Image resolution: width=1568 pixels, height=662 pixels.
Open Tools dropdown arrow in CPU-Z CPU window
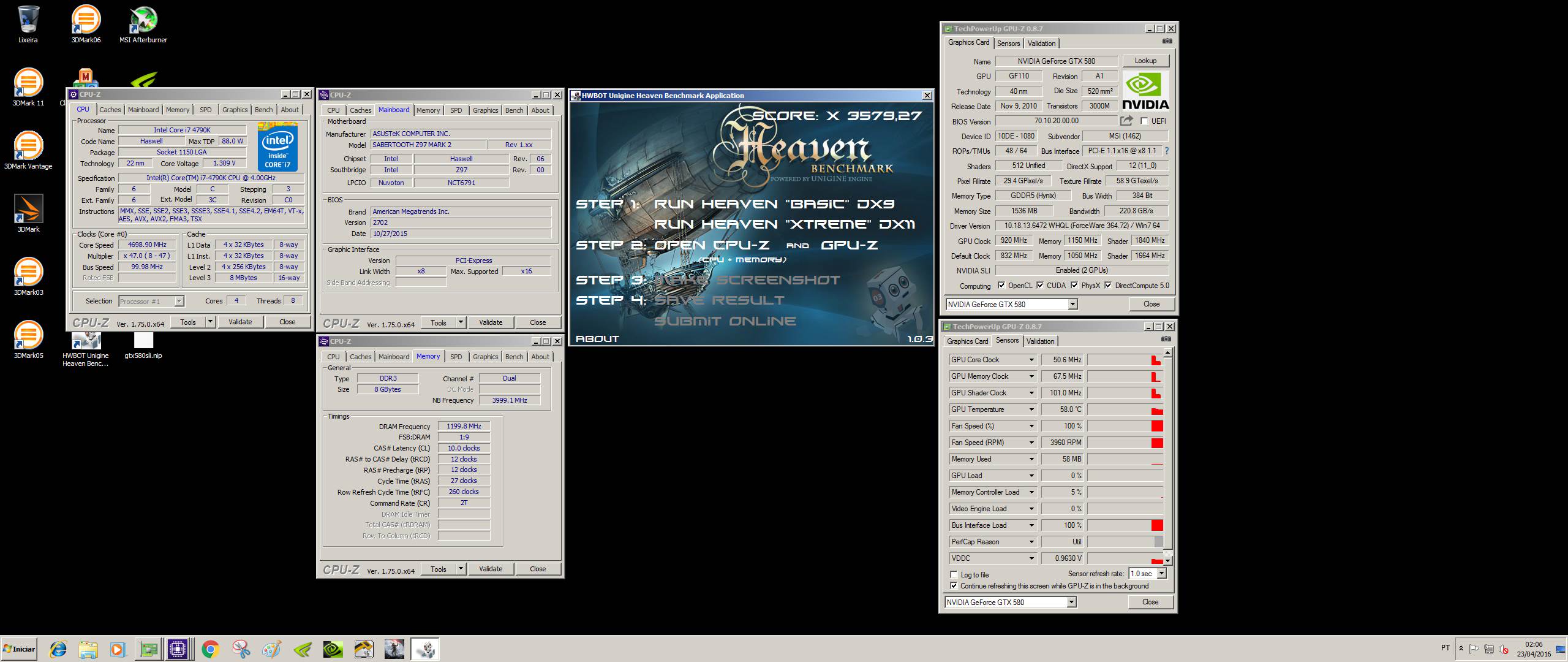(210, 322)
